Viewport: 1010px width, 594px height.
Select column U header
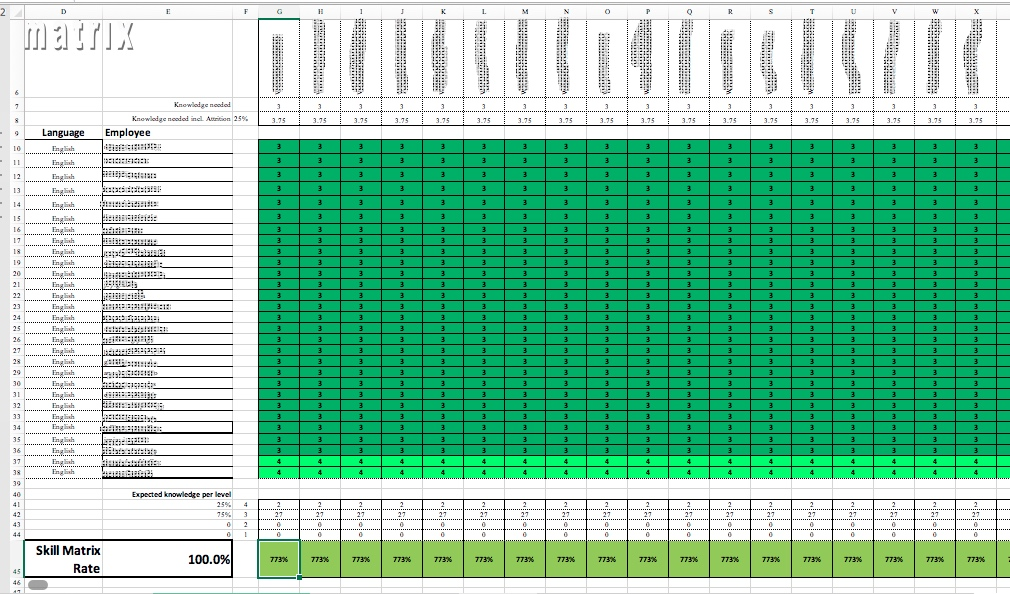point(853,12)
